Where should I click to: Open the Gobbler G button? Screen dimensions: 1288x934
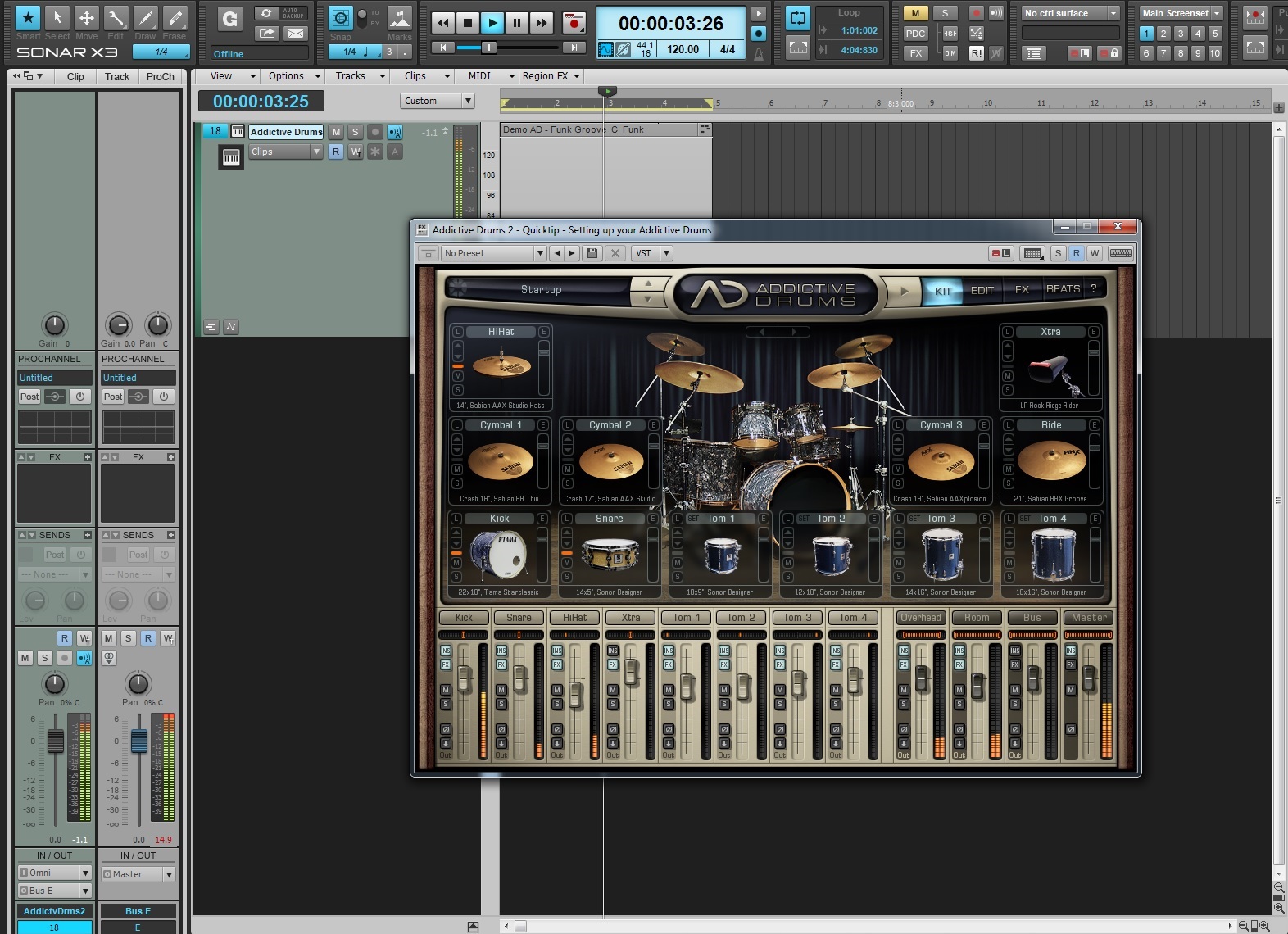click(x=230, y=19)
